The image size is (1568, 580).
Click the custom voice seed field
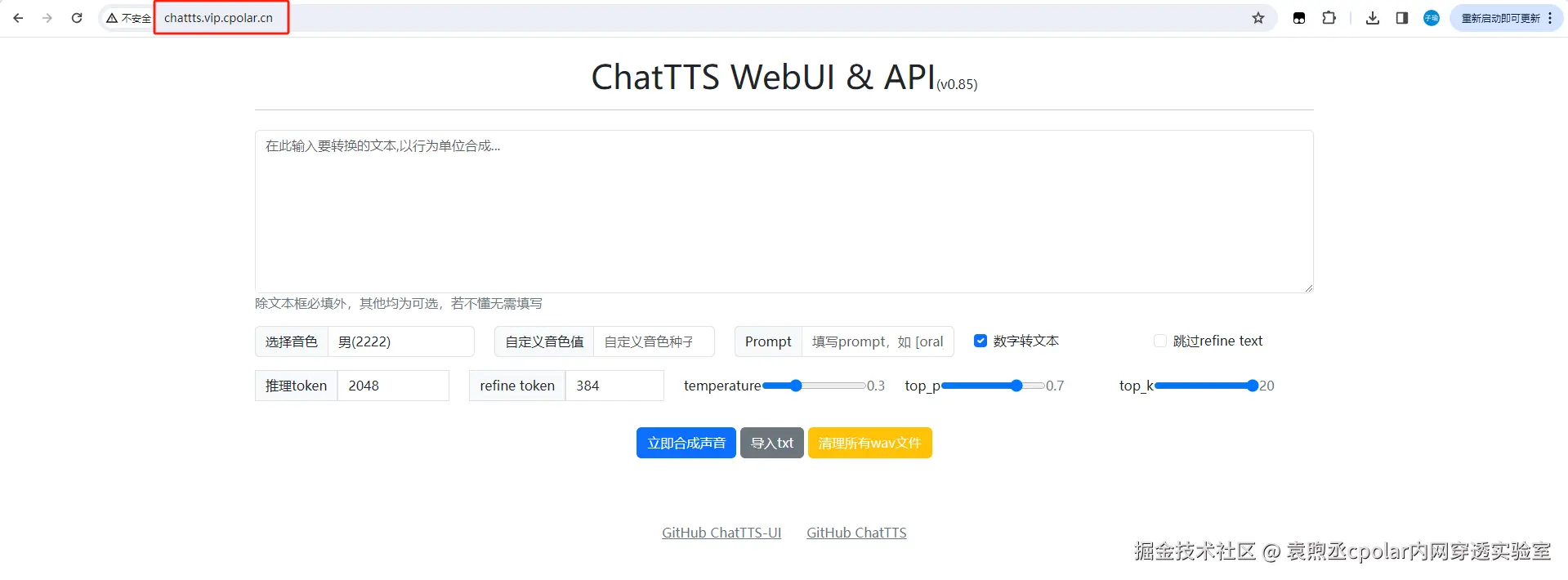tap(654, 341)
